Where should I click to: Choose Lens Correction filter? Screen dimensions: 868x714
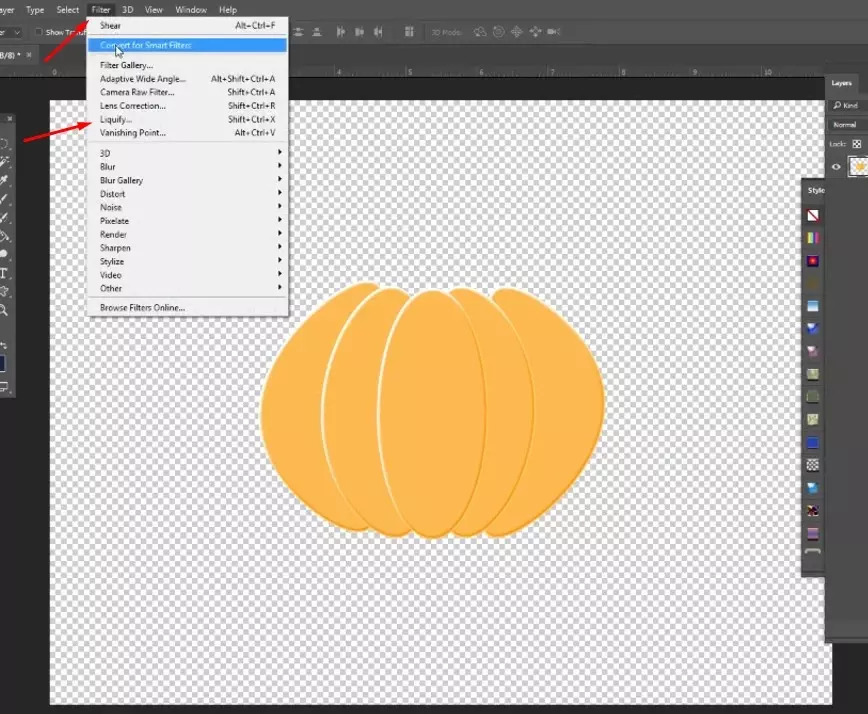187,106
